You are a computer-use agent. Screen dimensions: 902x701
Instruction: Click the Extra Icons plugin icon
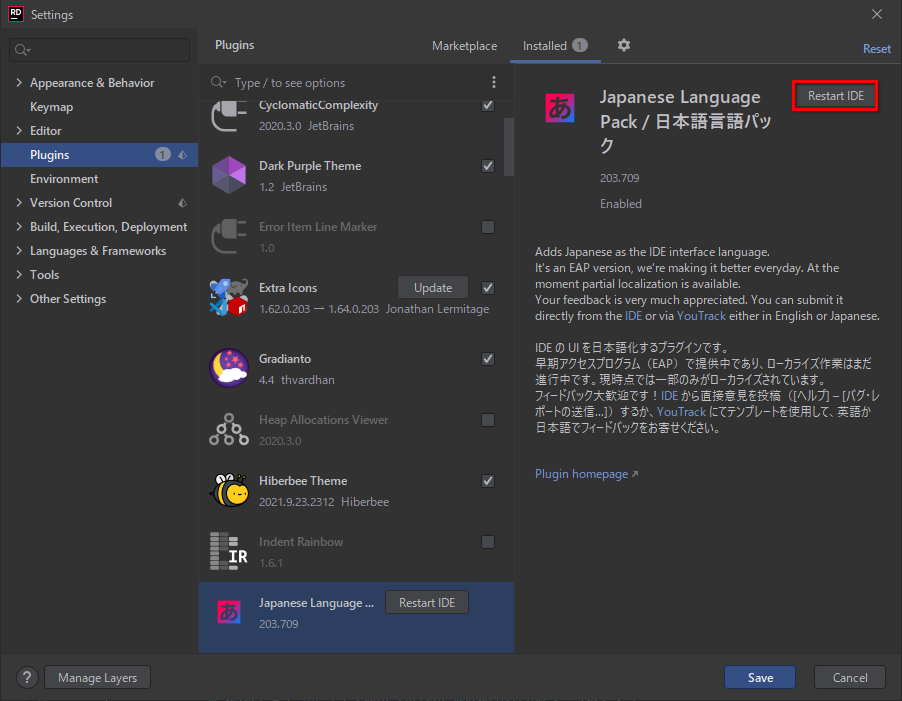click(x=229, y=297)
